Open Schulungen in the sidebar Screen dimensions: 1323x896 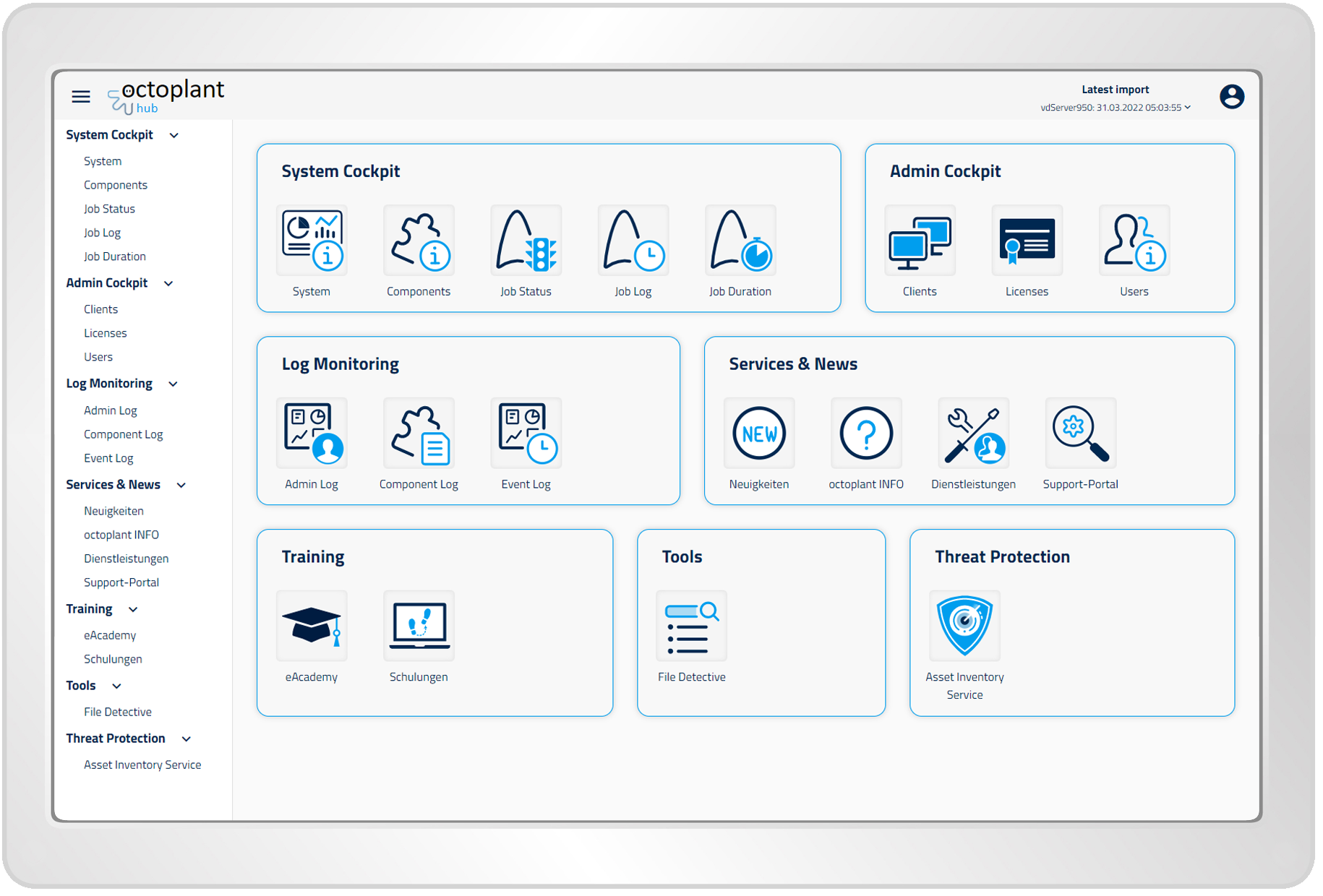coord(113,659)
